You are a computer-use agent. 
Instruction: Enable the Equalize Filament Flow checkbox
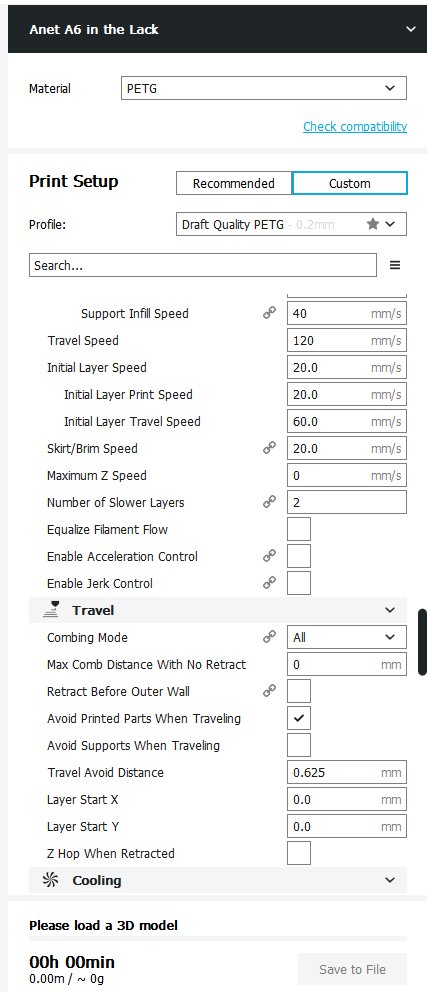pyautogui.click(x=299, y=529)
